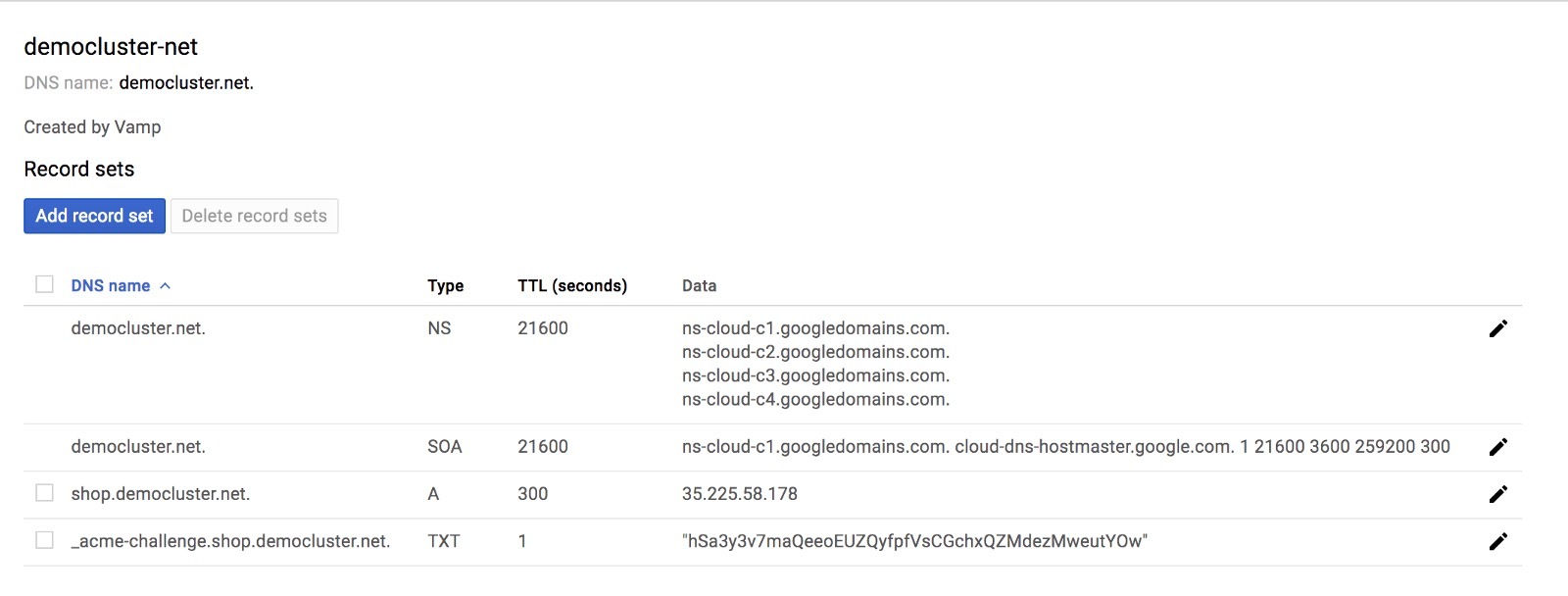Click the TTL (seconds) column header
Screen dimensions: 1568x596
coord(572,286)
